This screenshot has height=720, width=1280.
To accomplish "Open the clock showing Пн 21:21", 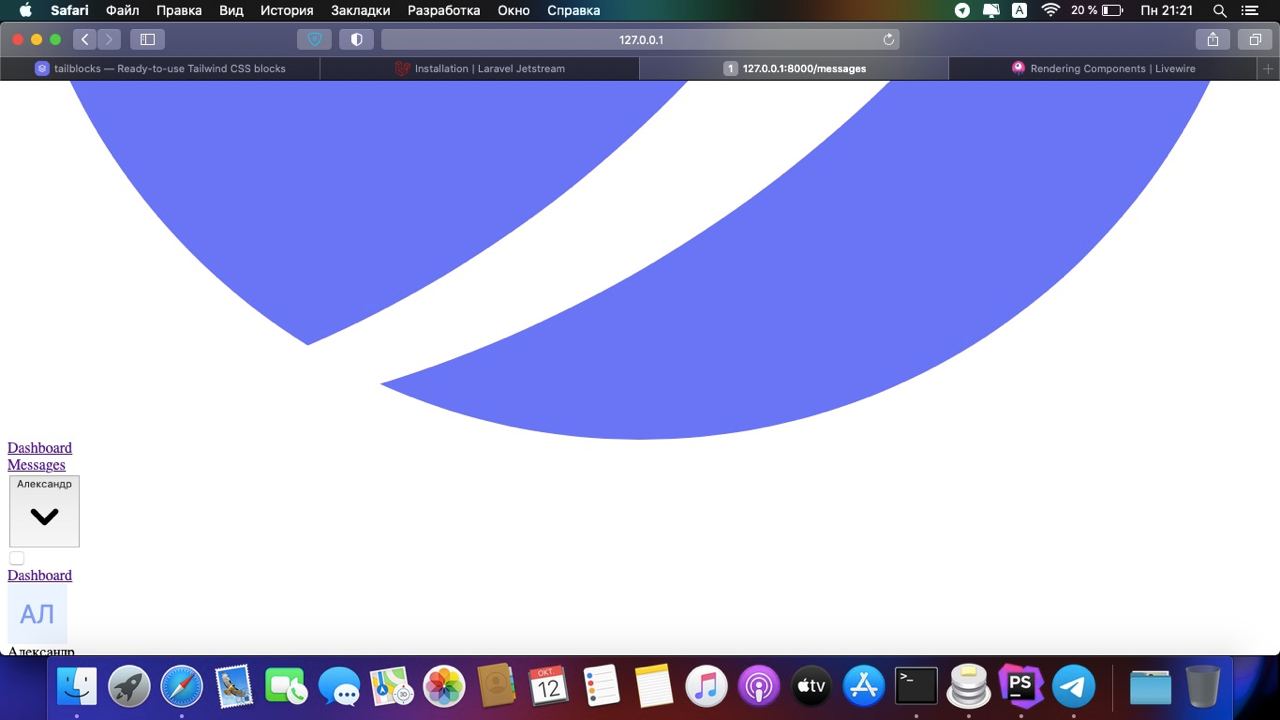I will (1167, 10).
